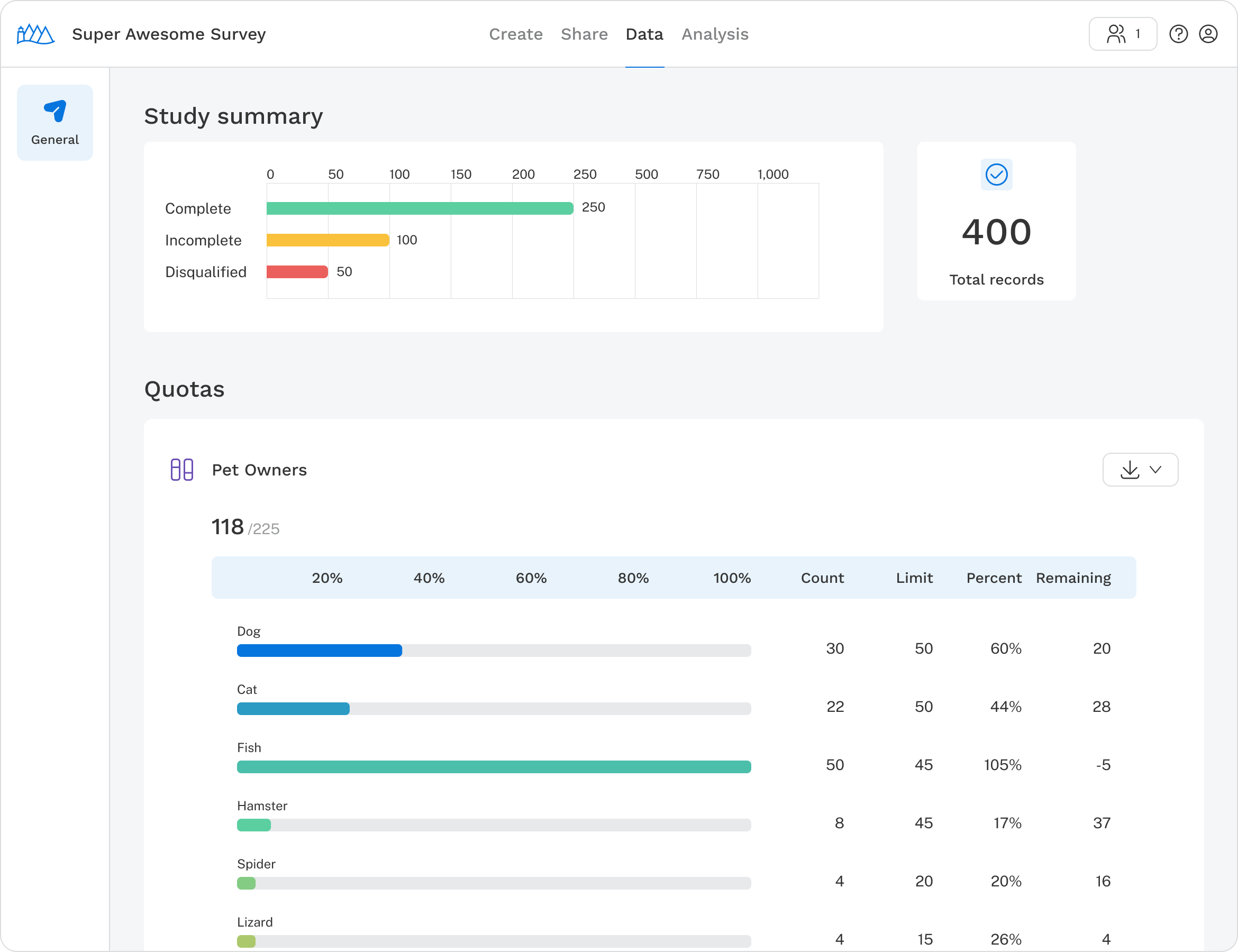The image size is (1238, 952).
Task: Click the Fish row -5 remaining value
Action: point(1103,765)
